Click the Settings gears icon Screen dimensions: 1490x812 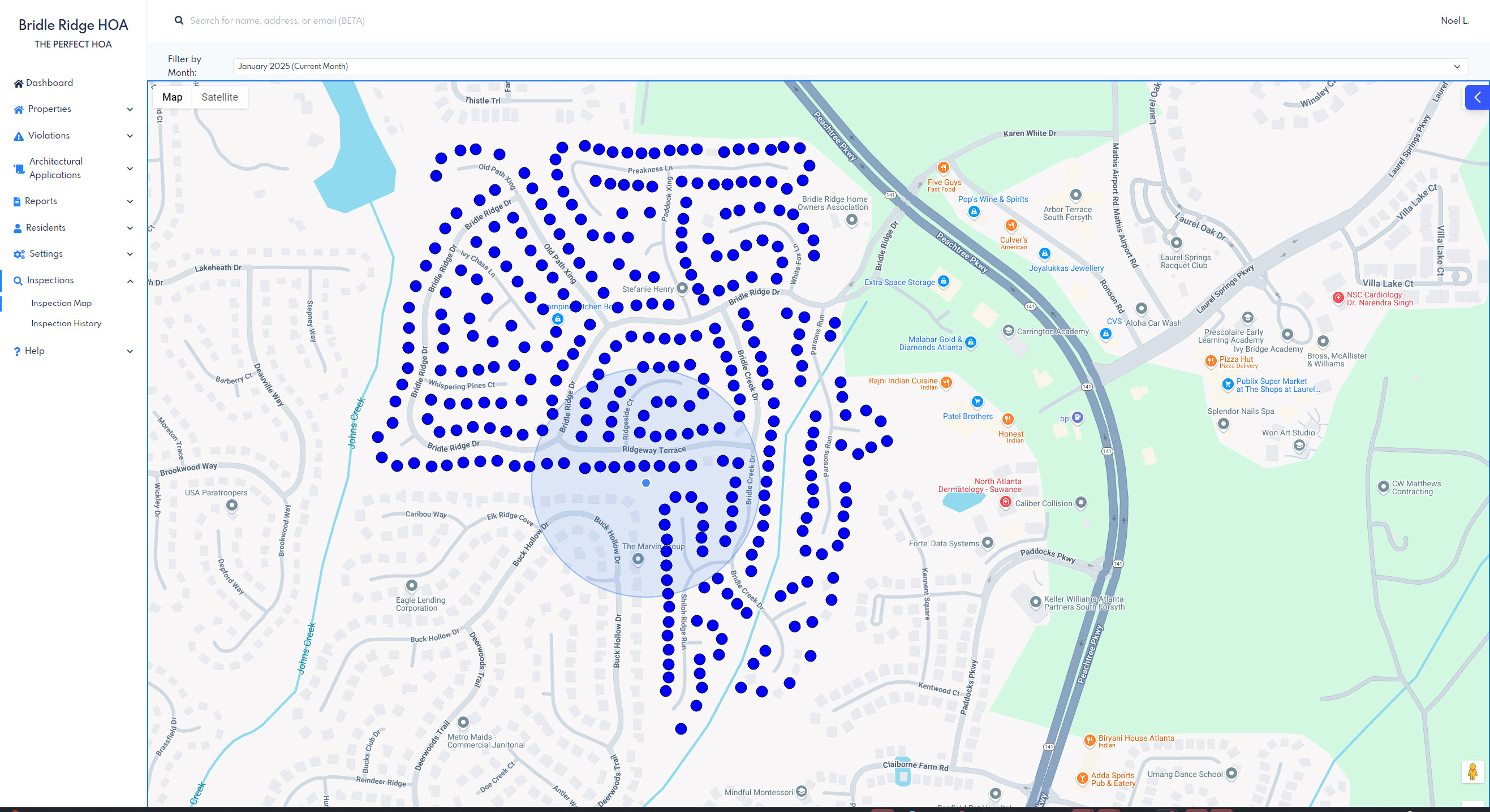click(x=19, y=254)
